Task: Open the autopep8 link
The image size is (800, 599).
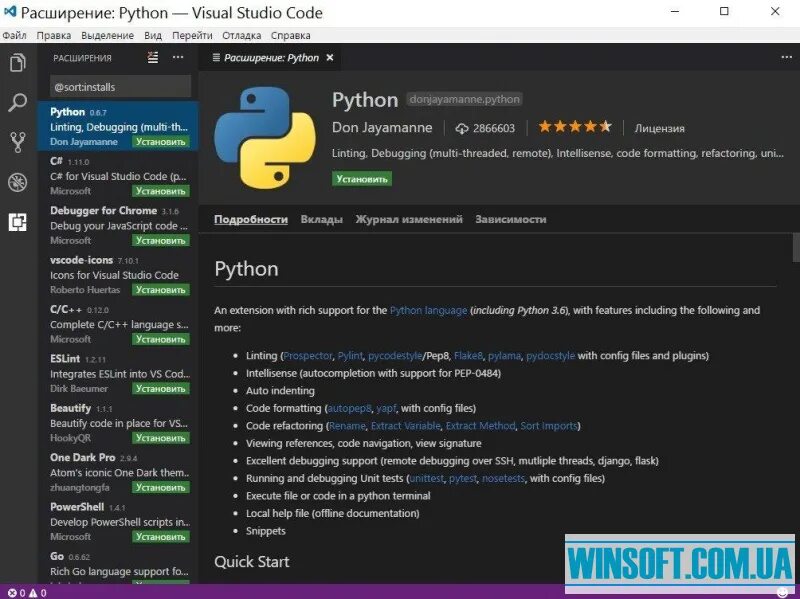Action: (349, 408)
